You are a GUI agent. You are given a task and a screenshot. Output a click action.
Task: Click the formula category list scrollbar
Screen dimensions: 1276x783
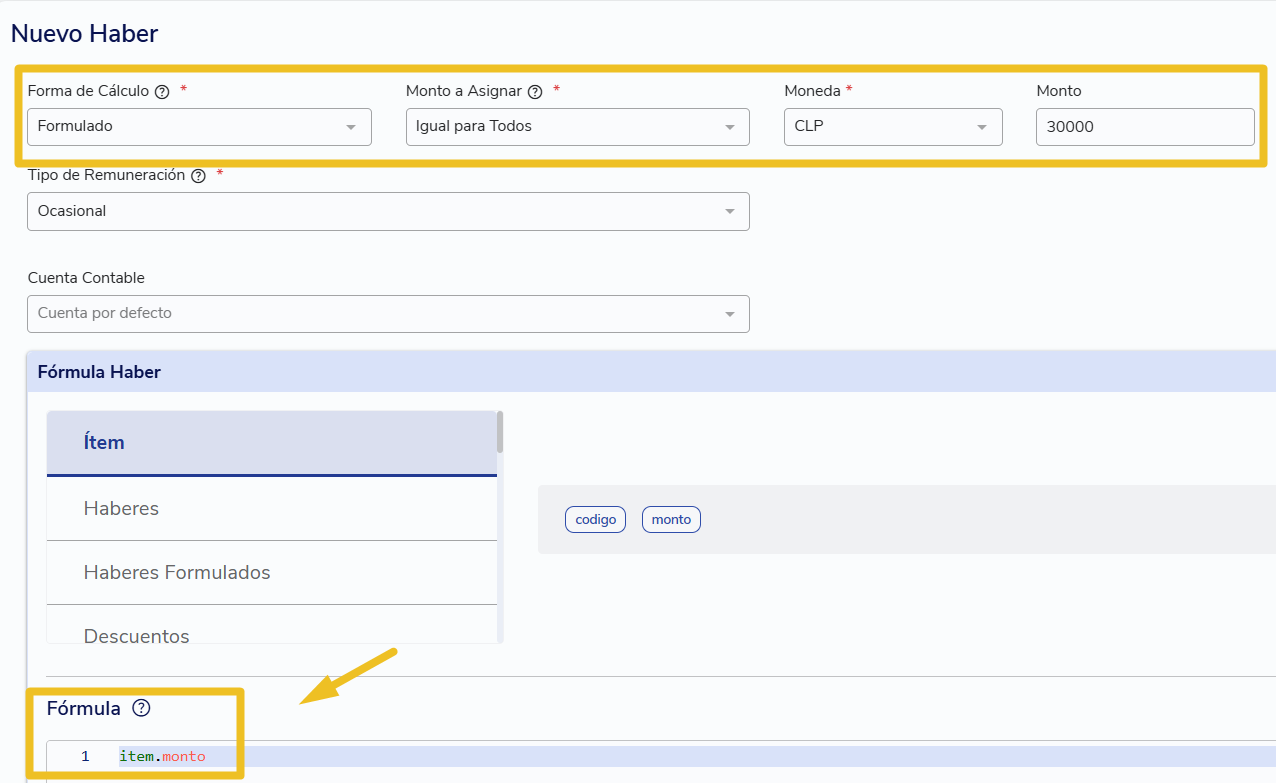tap(500, 431)
